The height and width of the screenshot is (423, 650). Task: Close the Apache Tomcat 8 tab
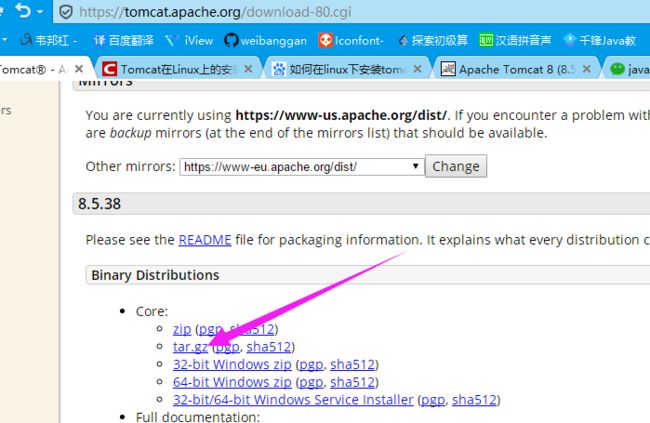pos(586,69)
